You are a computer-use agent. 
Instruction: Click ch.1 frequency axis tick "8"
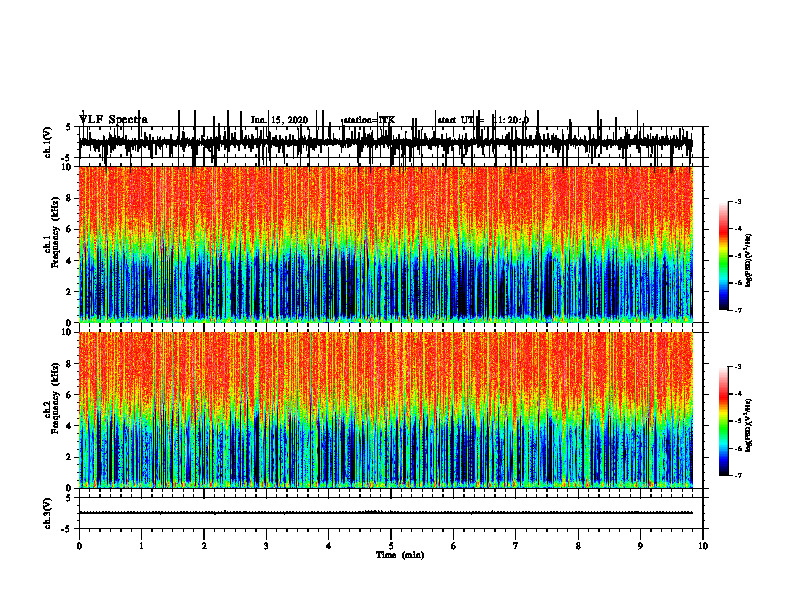tap(69, 198)
